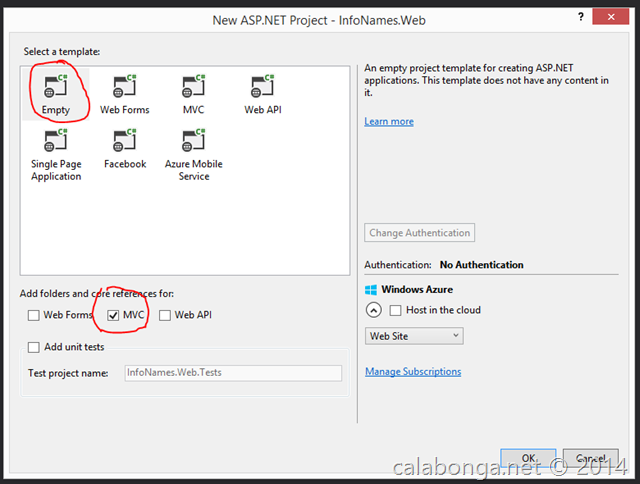Select the Azure Mobile Service template
The image size is (640, 484).
[x=193, y=155]
